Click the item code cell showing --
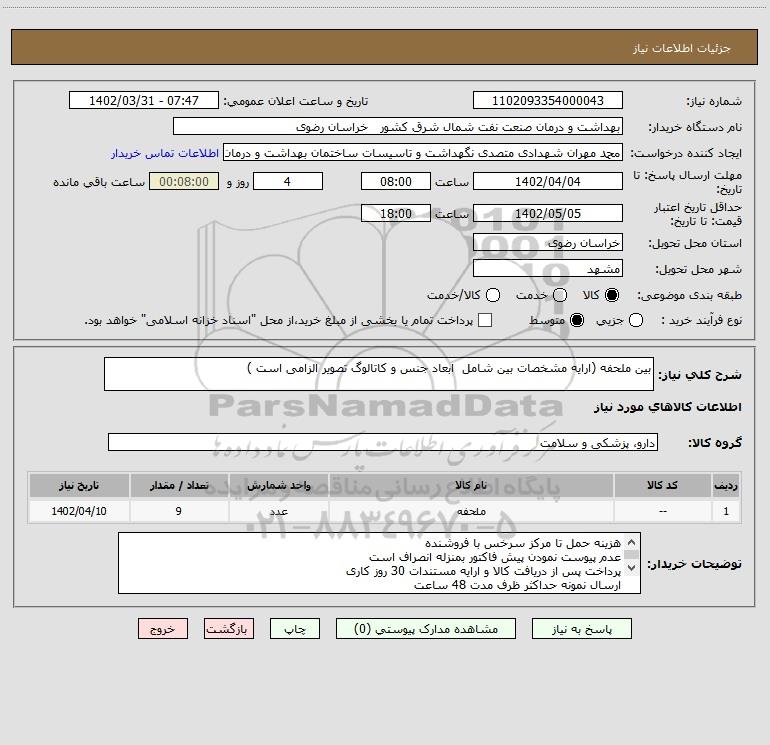The height and width of the screenshot is (745, 770). pyautogui.click(x=662, y=511)
